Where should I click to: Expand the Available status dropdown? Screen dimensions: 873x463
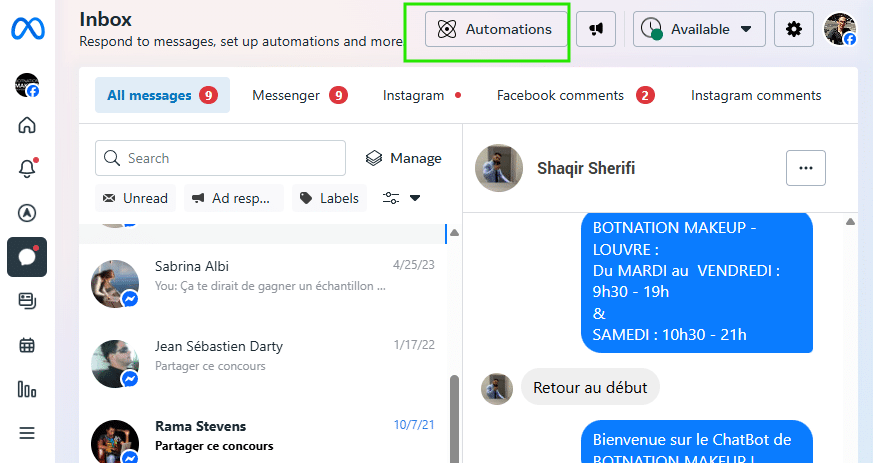(x=699, y=29)
